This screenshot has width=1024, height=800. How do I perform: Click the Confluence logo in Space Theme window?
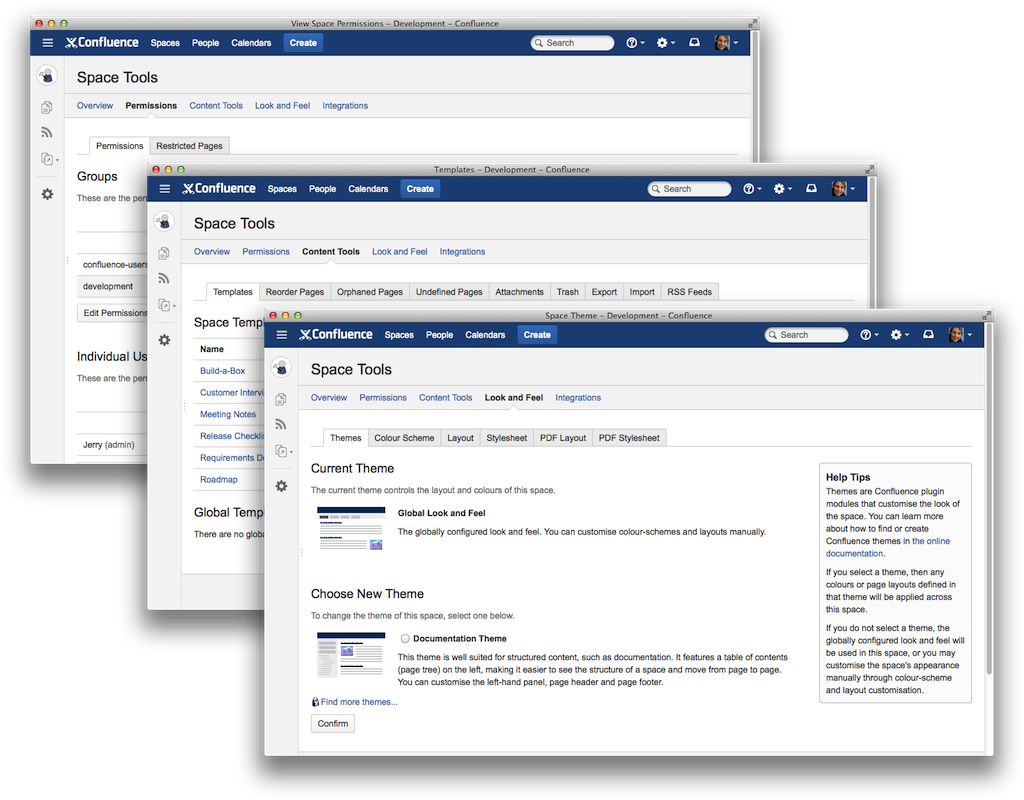pyautogui.click(x=336, y=334)
